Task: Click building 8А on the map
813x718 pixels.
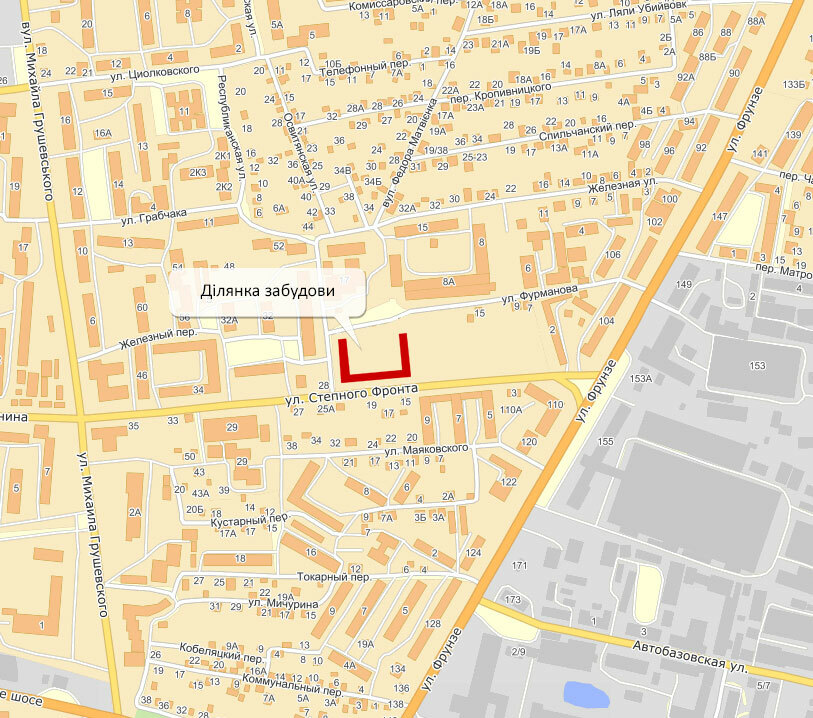Action: tap(448, 281)
